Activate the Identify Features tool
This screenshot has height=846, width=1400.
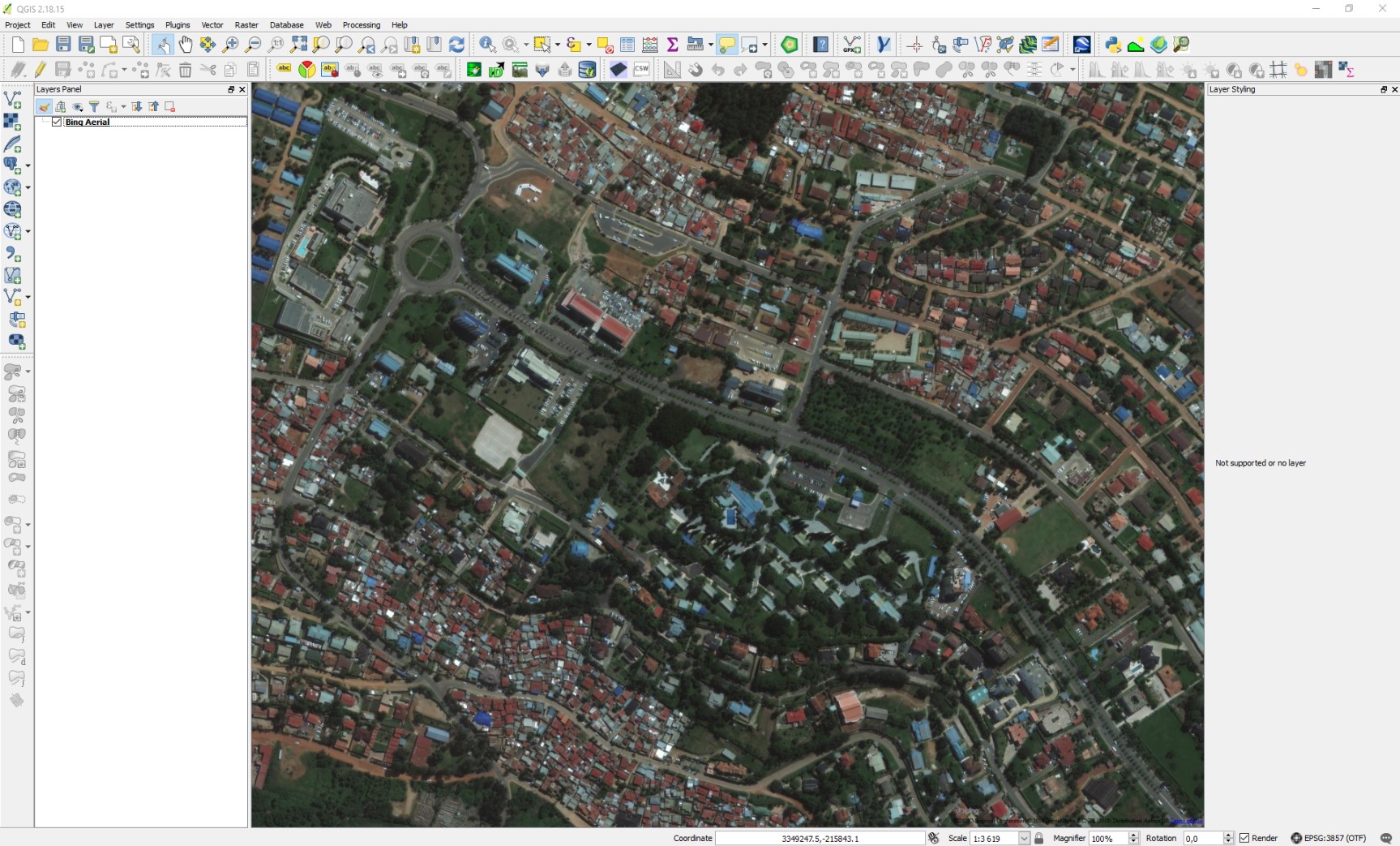click(x=487, y=45)
